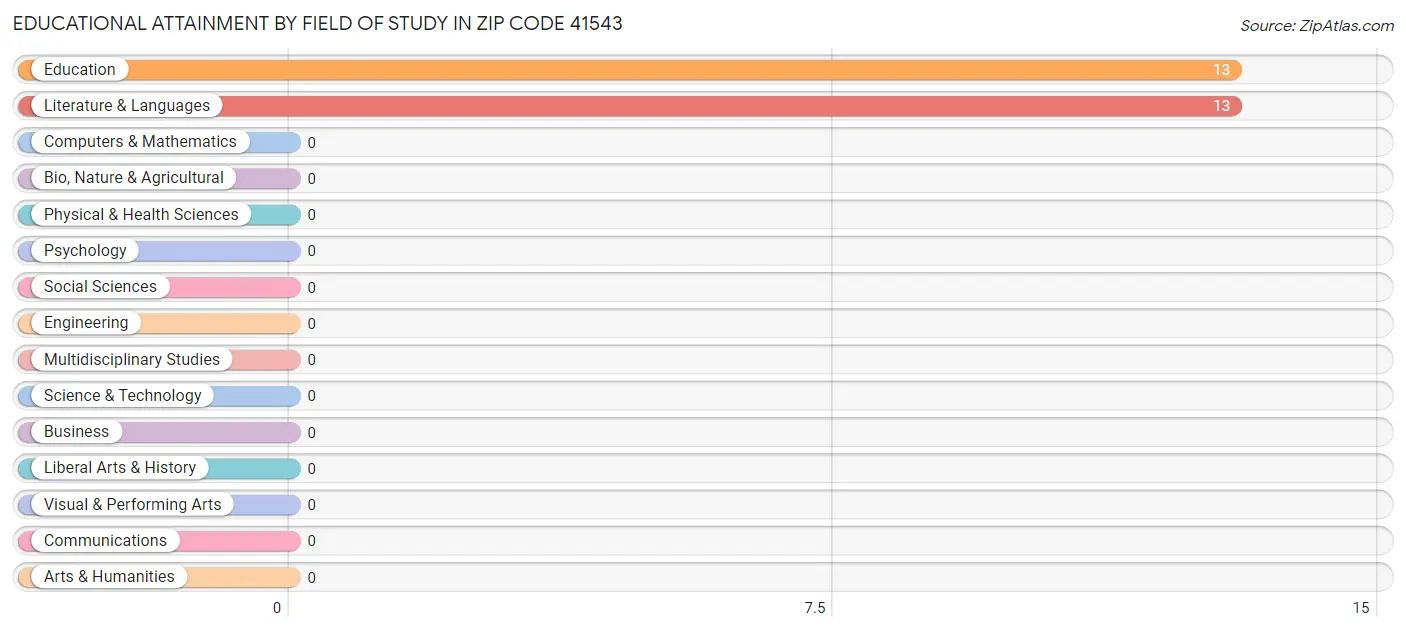The height and width of the screenshot is (632, 1406).
Task: Click the chart title text
Action: 318,23
